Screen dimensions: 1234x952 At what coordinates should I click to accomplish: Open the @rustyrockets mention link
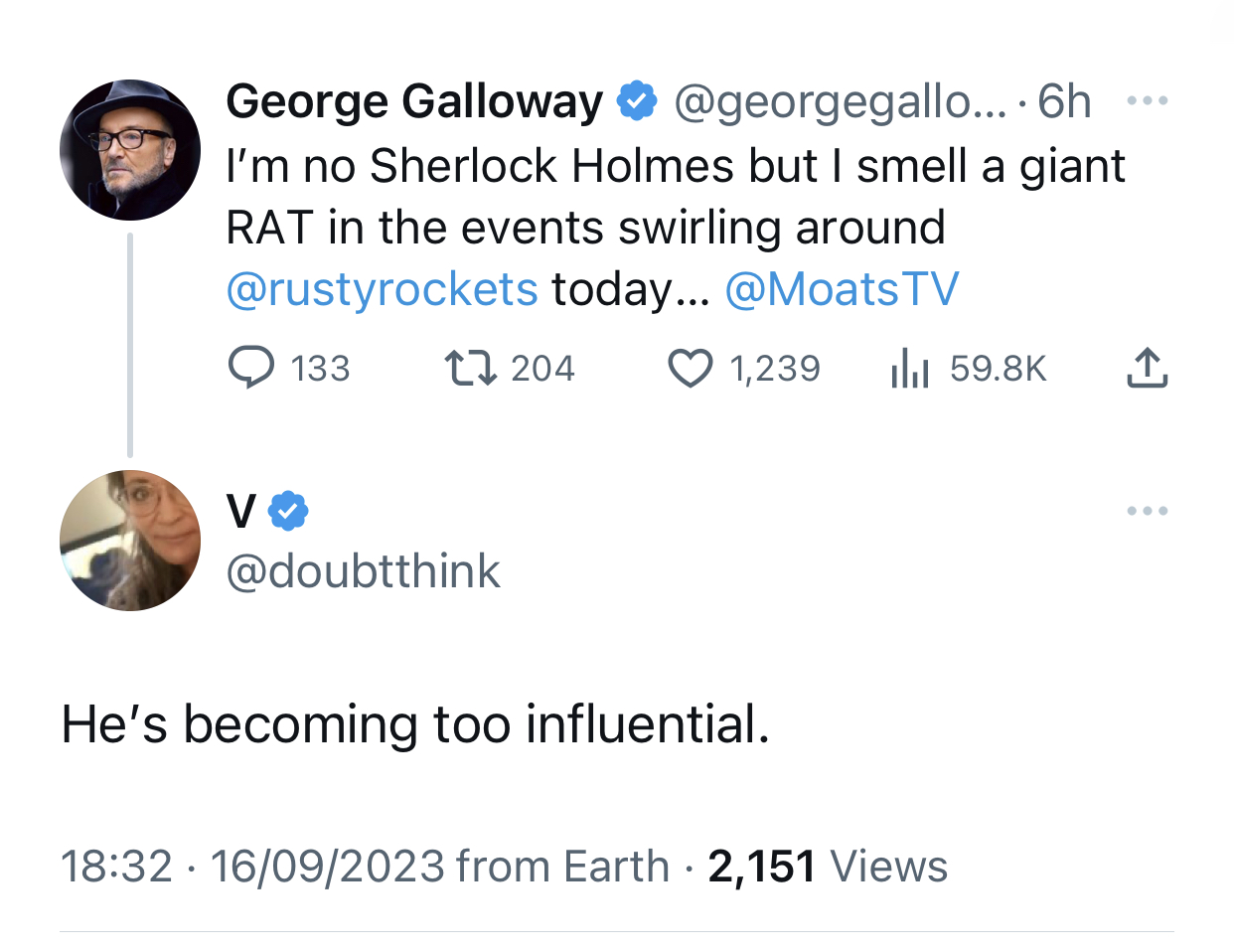[382, 289]
